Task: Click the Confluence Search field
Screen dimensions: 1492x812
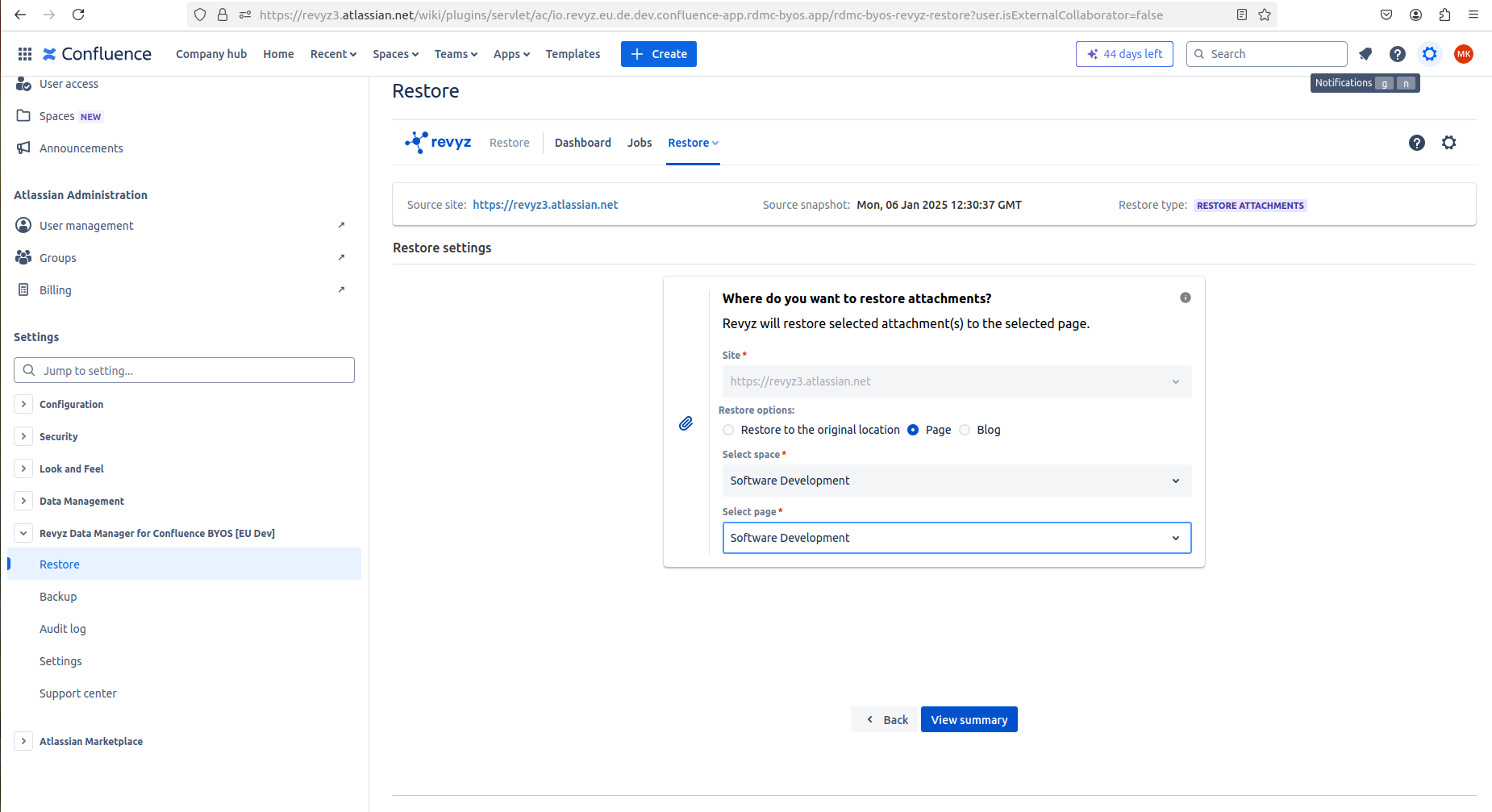Action: 1267,54
